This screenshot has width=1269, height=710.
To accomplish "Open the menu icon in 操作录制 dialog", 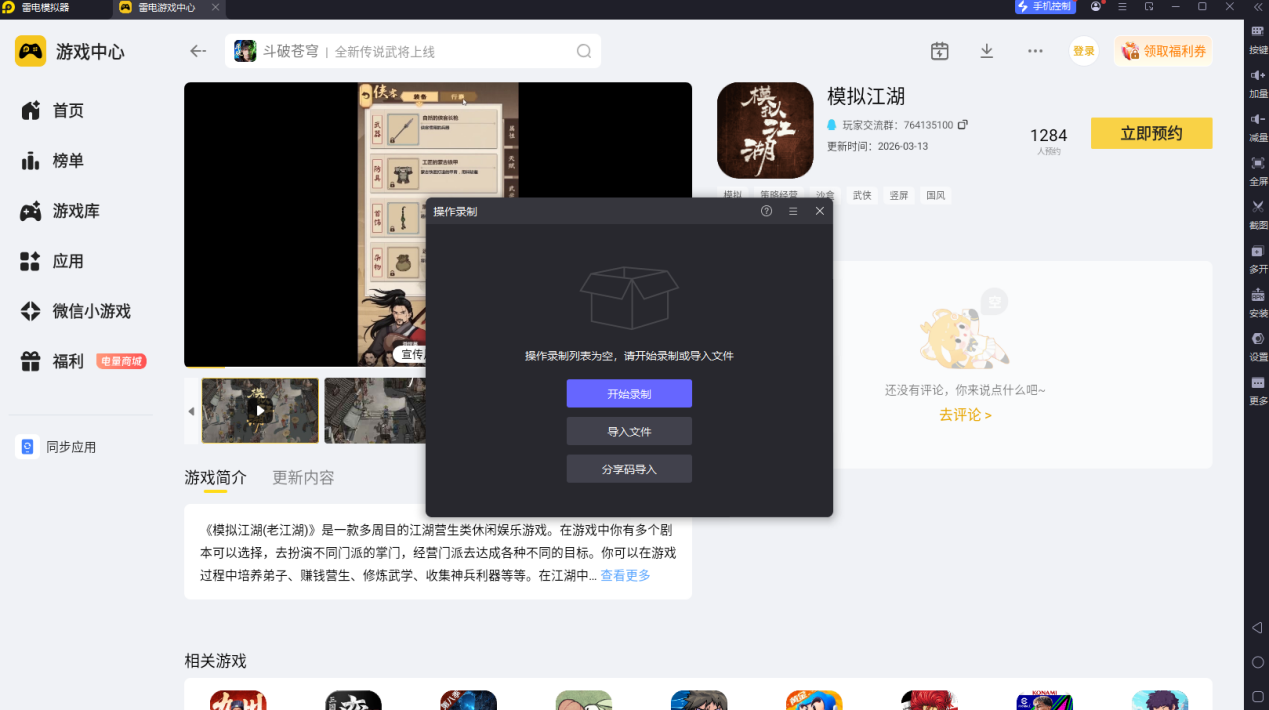I will click(x=793, y=211).
